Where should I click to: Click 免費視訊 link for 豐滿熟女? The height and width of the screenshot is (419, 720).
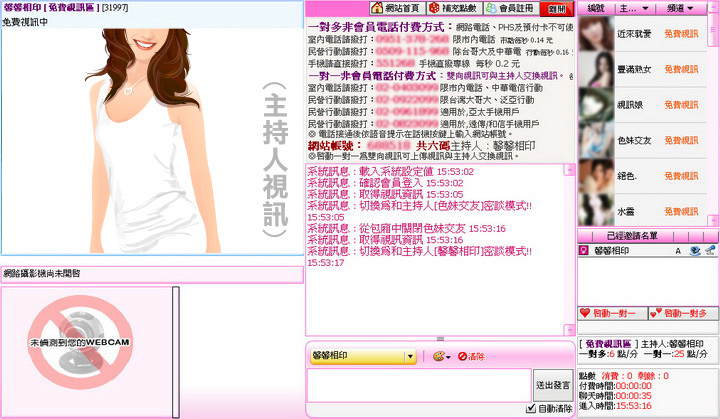(681, 69)
